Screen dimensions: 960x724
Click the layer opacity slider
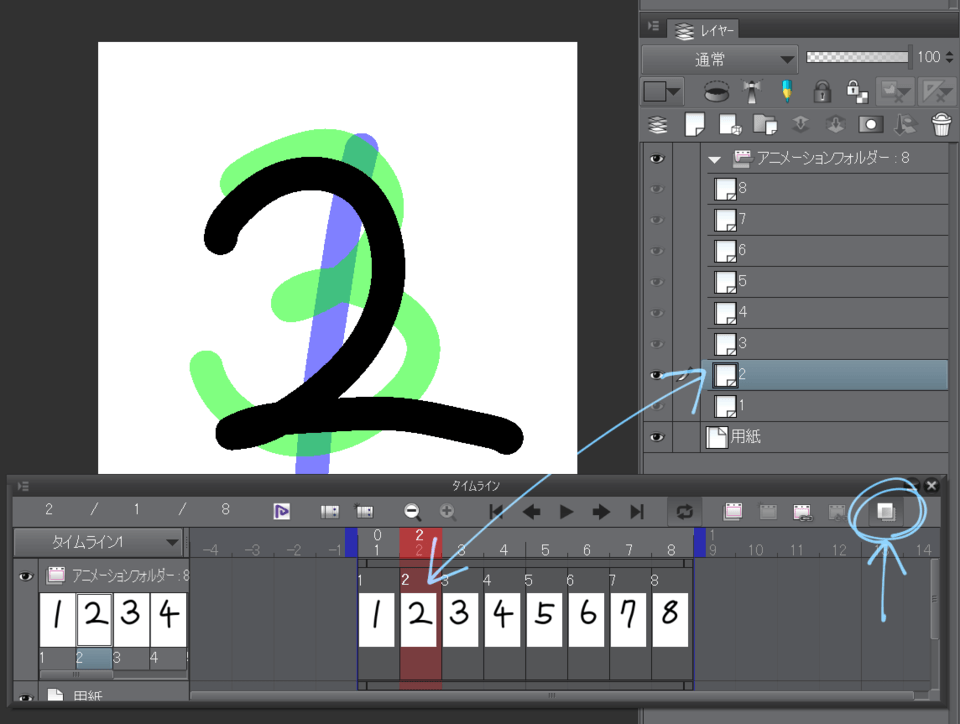click(x=857, y=57)
